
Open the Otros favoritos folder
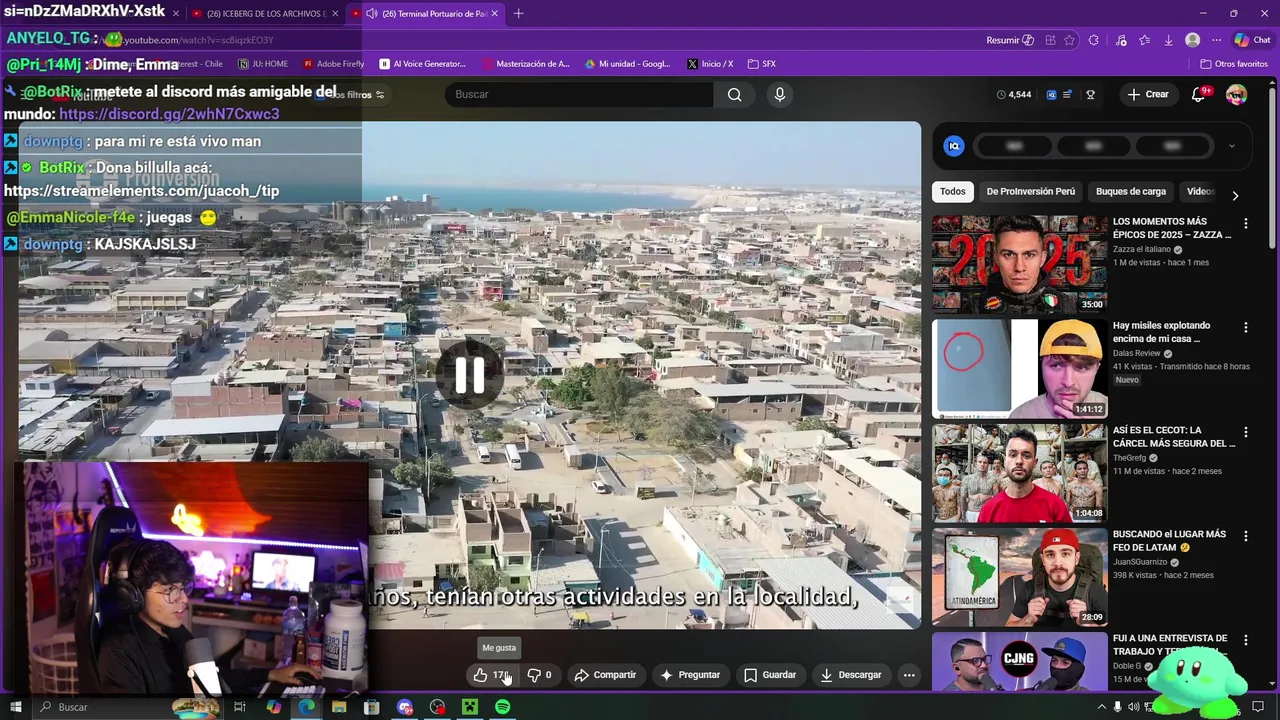click(x=1234, y=64)
